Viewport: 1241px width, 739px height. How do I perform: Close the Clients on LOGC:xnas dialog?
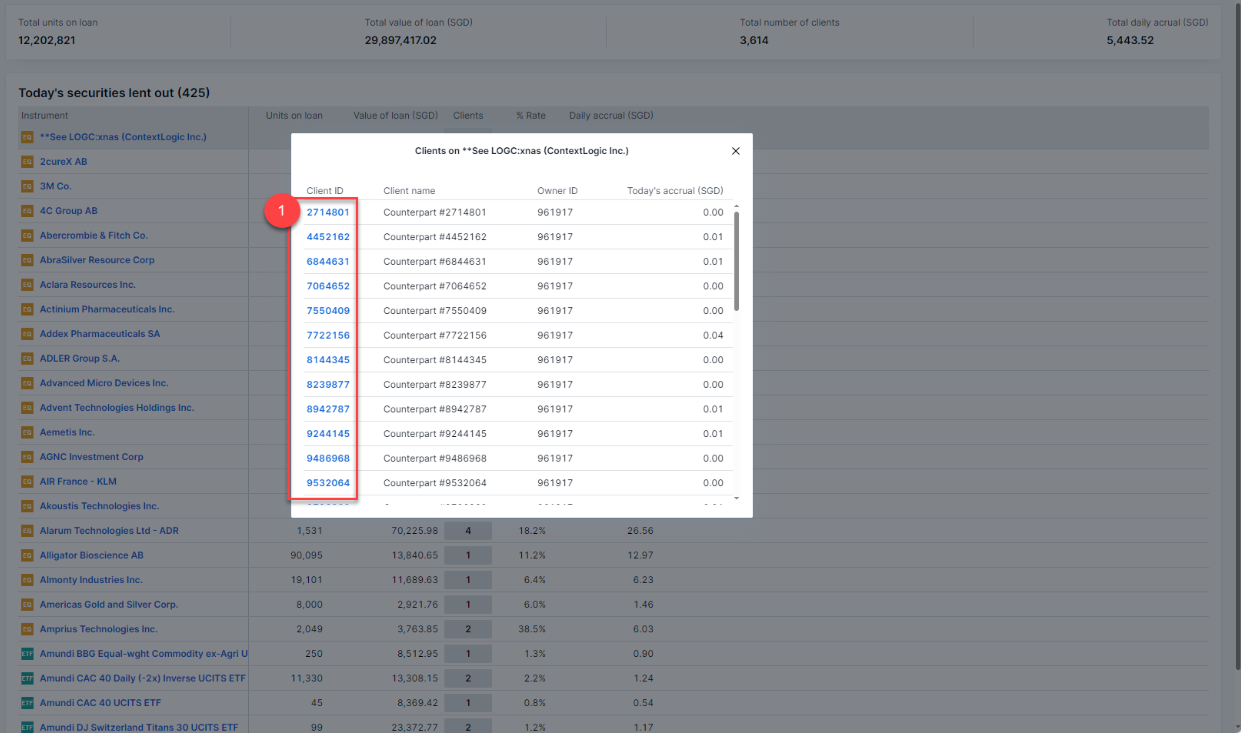point(736,151)
